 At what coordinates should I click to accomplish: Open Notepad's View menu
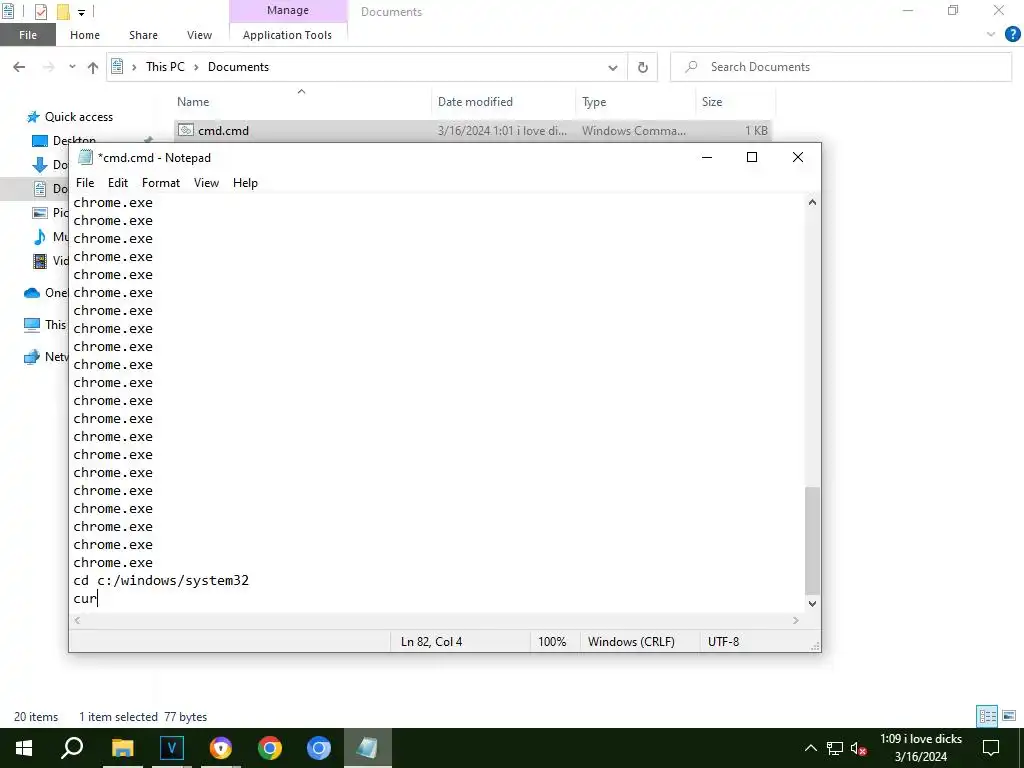coord(206,183)
